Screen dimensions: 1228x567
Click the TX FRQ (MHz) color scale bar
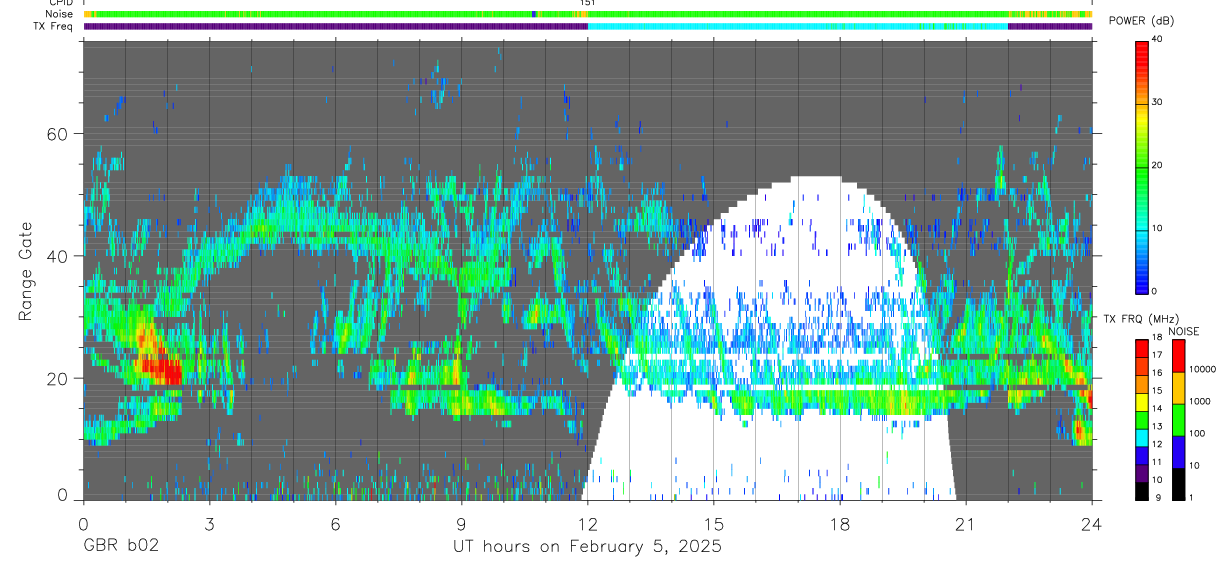tap(1142, 418)
